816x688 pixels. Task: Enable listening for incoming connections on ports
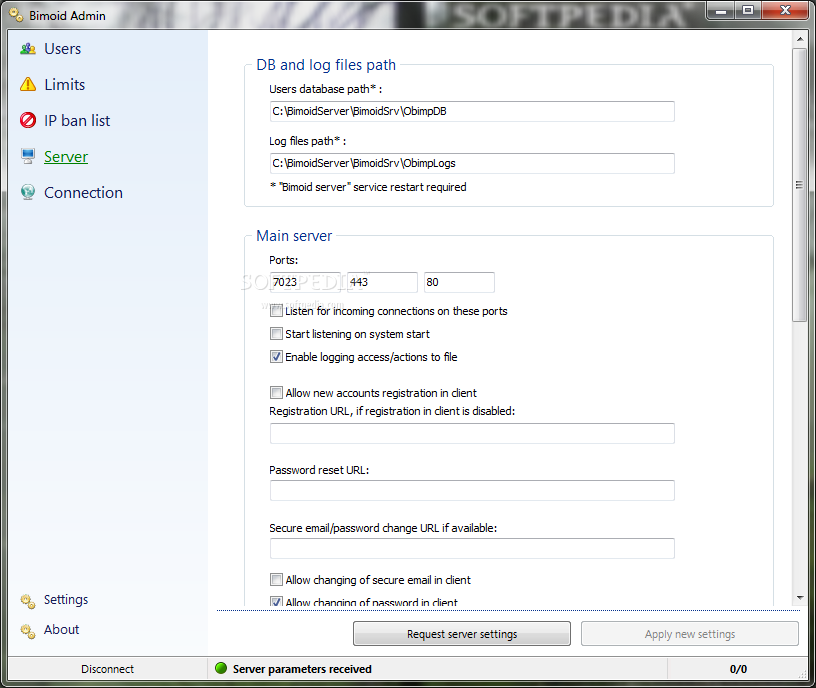pyautogui.click(x=276, y=311)
